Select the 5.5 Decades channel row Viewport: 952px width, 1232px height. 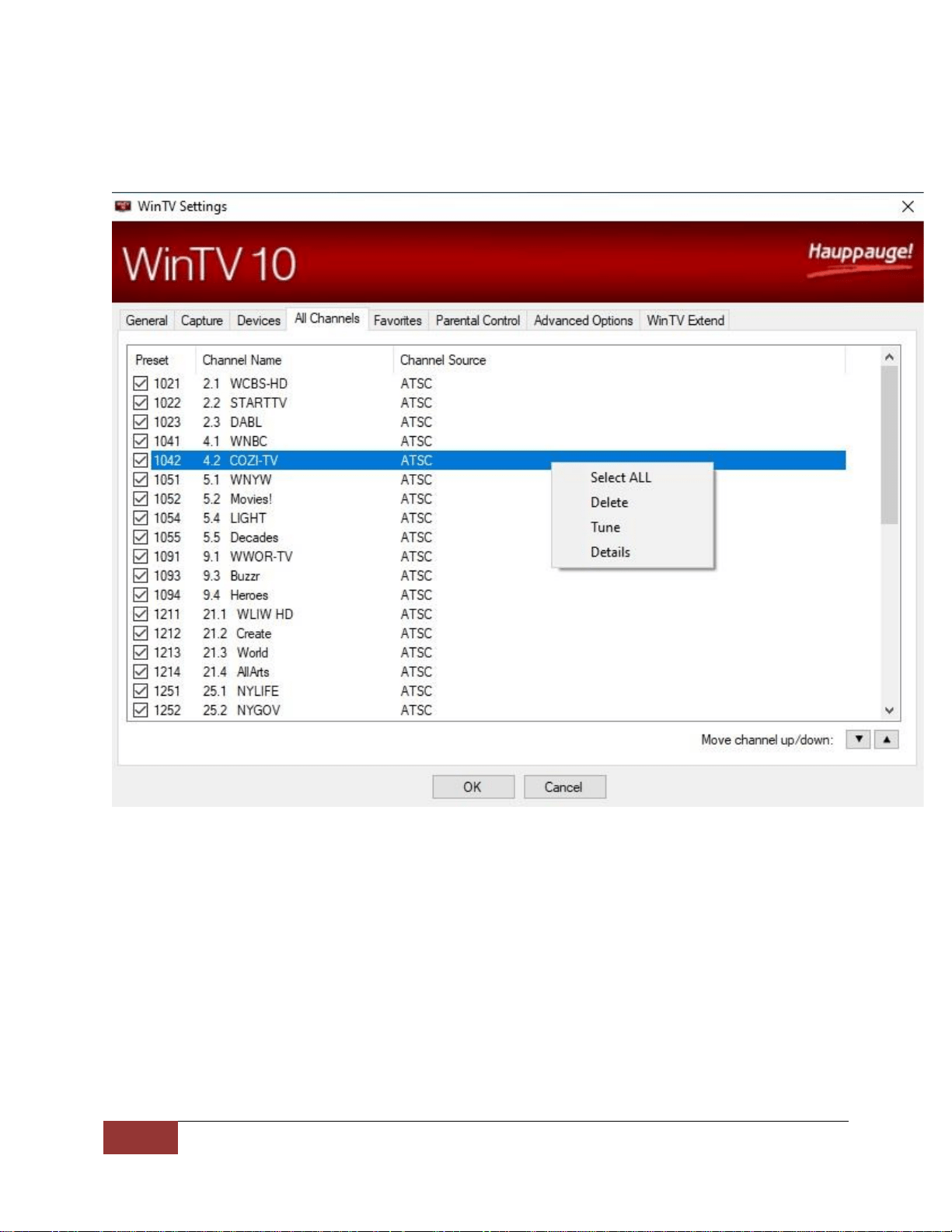[487, 537]
